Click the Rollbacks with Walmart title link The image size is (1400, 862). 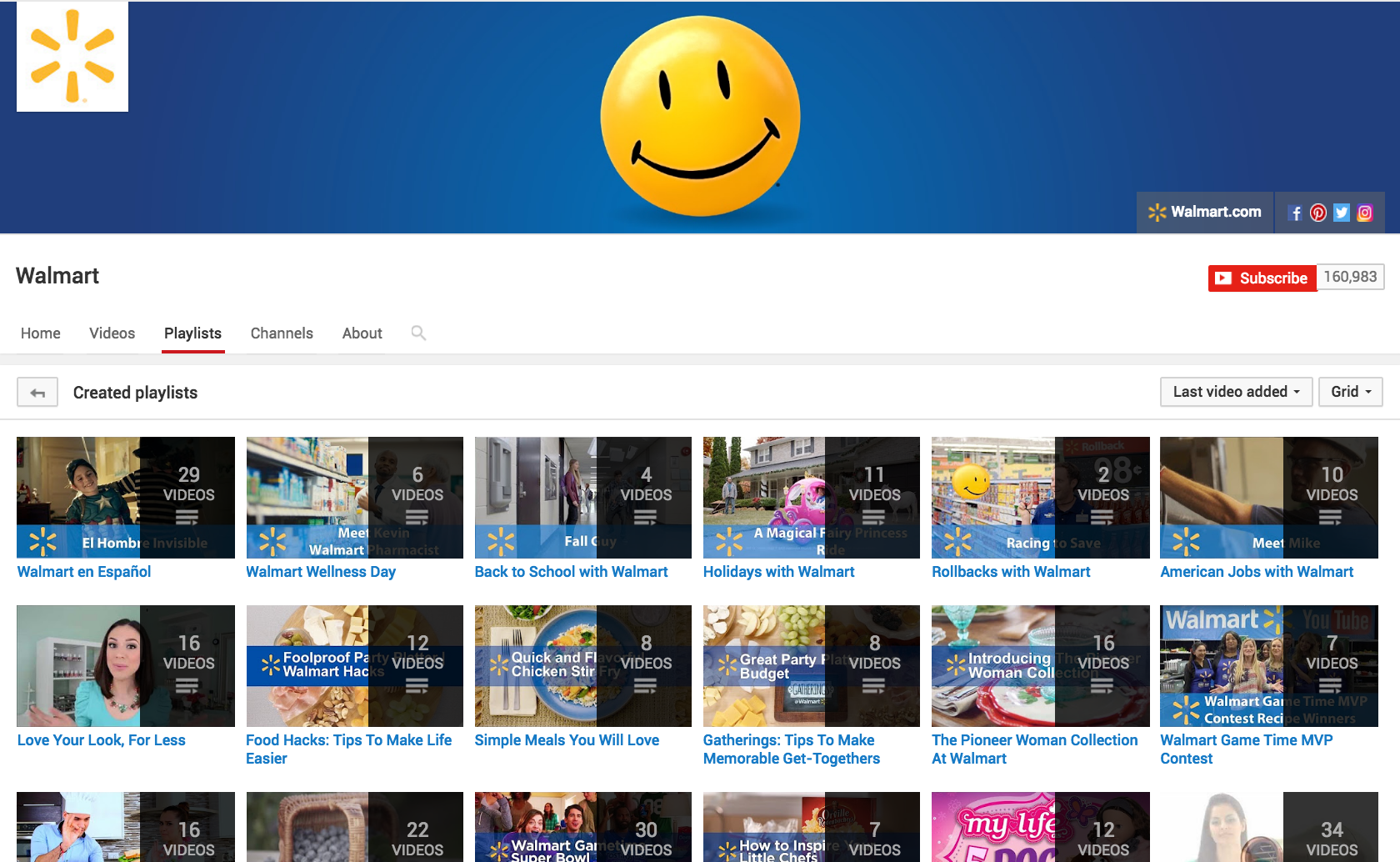coord(1011,572)
